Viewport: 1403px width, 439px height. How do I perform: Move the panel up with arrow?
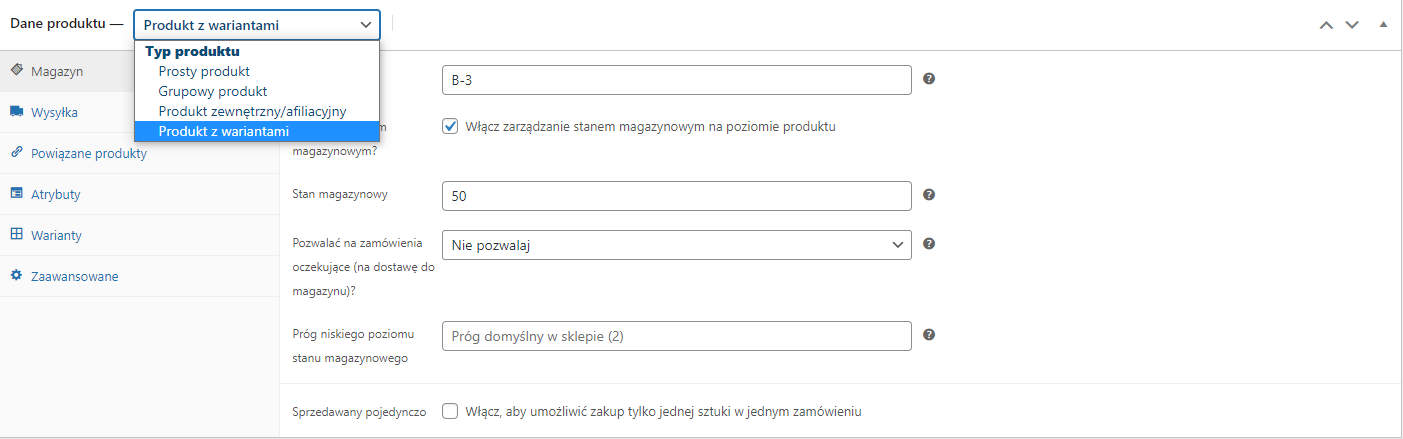1327,24
